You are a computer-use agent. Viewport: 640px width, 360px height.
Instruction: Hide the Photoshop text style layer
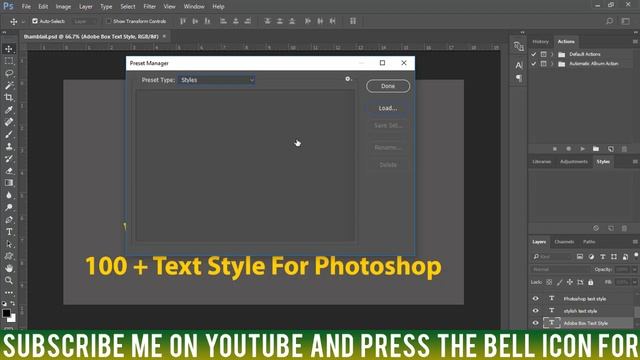point(536,299)
